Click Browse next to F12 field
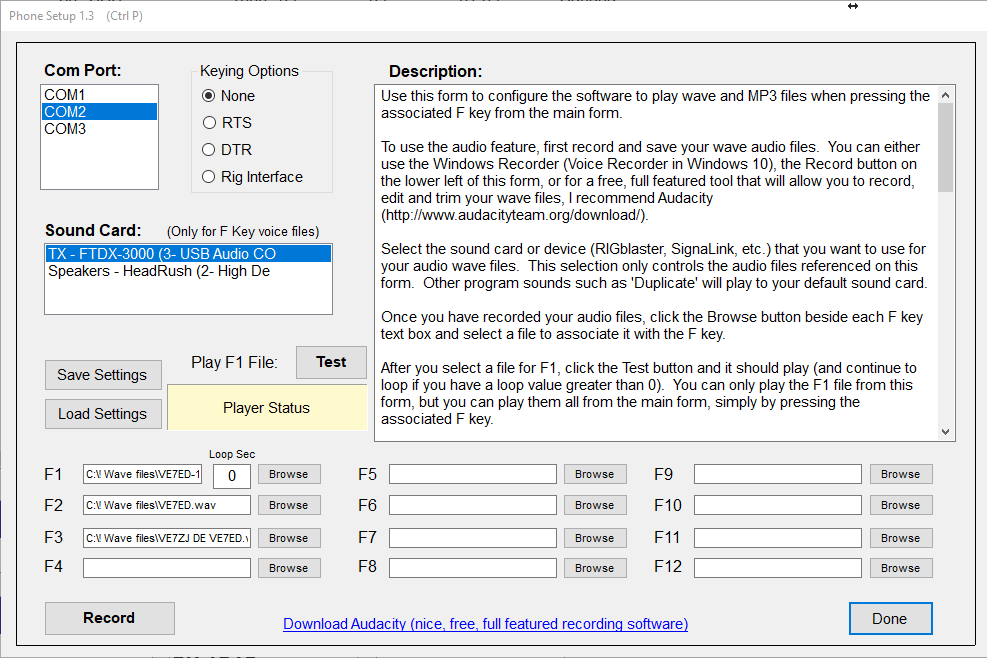Viewport: 987px width, 658px height. 900,568
